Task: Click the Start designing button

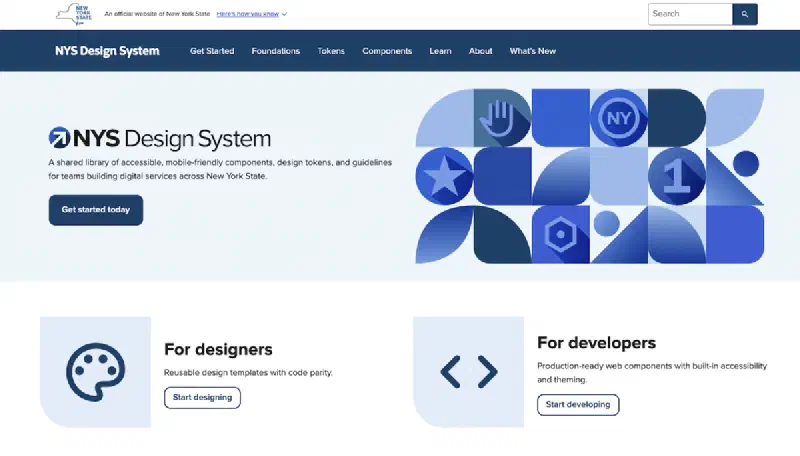Action: (202, 398)
